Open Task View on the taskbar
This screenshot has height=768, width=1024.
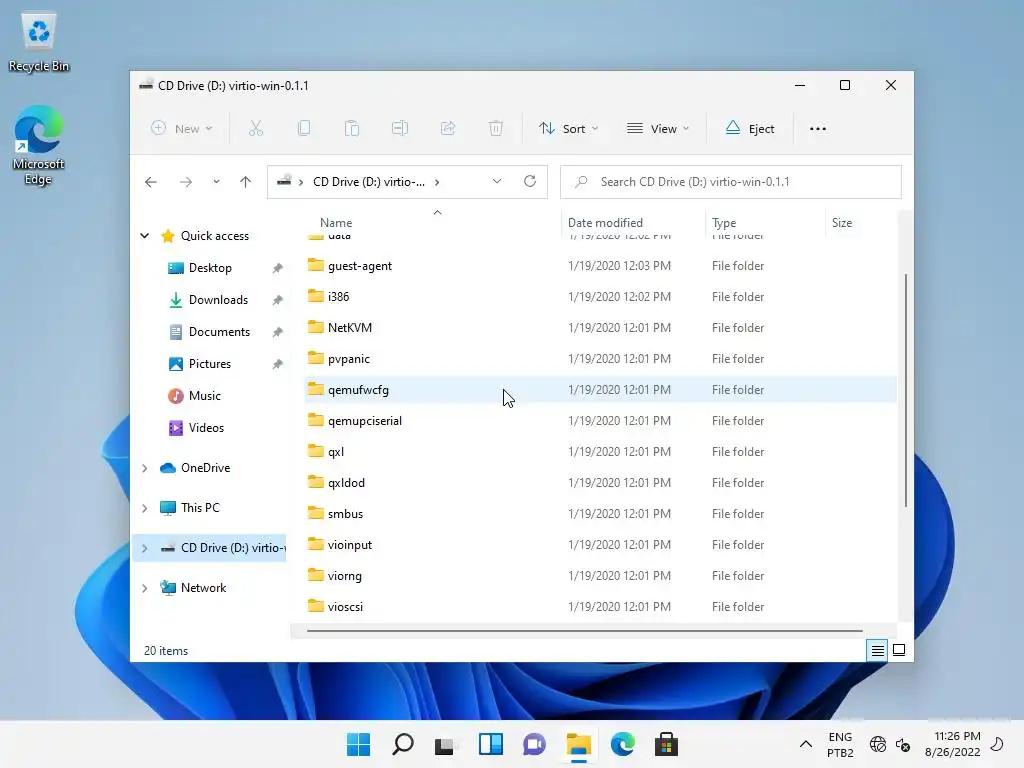pyautogui.click(x=446, y=744)
